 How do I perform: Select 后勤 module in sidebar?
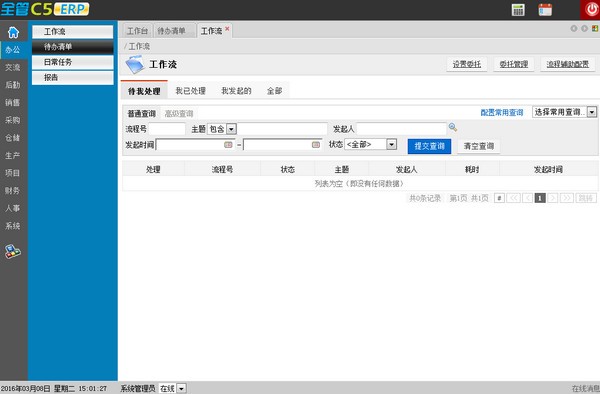(14, 85)
